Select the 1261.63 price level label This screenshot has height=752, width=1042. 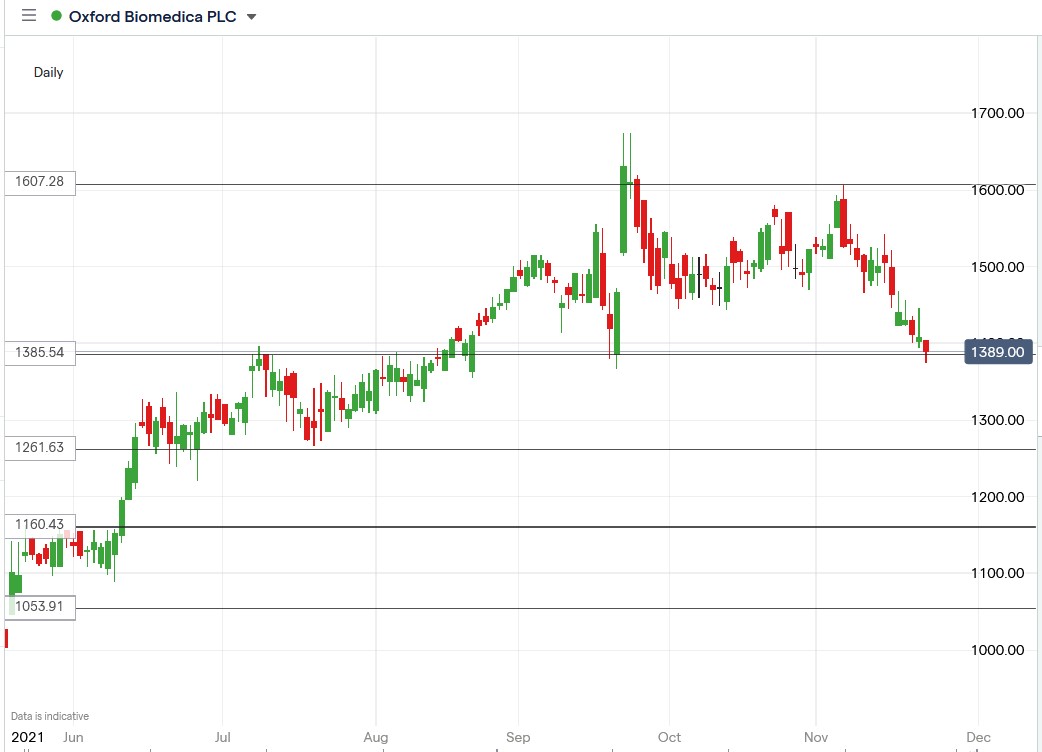[40, 448]
